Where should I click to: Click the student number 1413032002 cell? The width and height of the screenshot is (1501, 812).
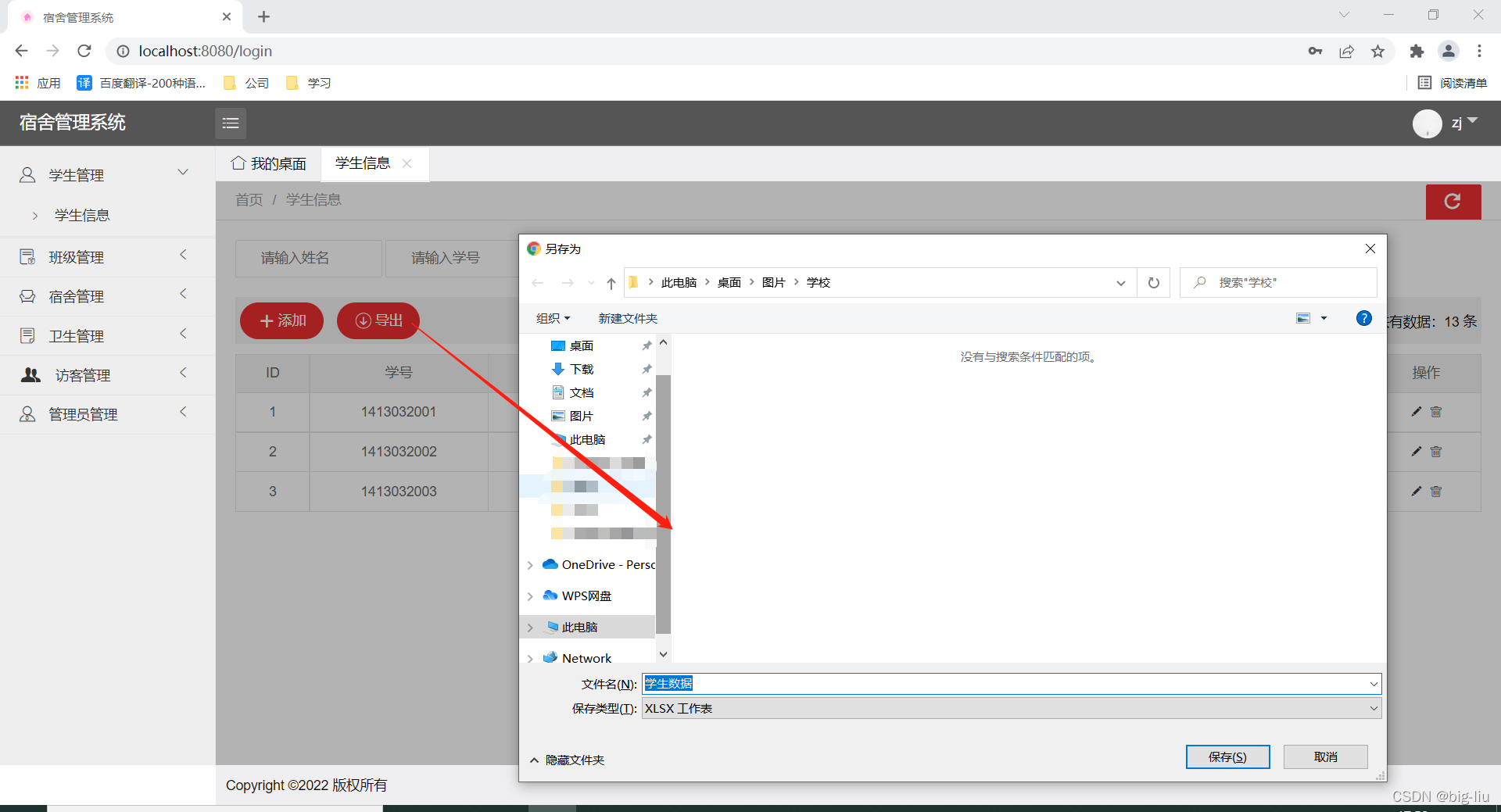399,452
